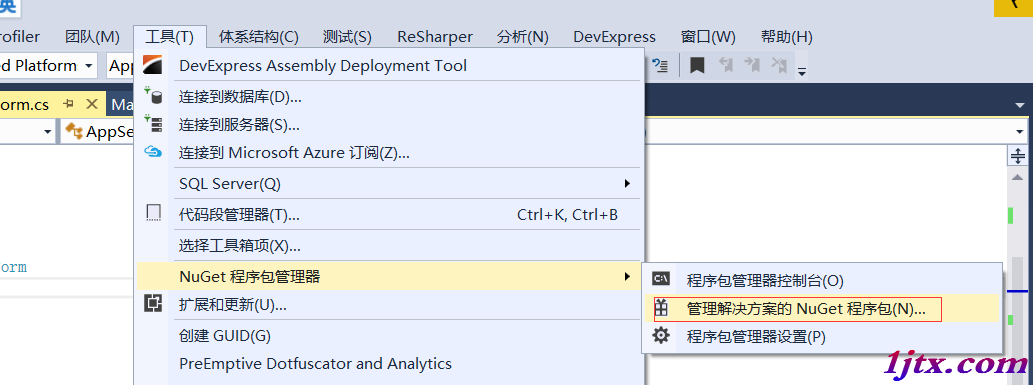Click the package manager console icon
Screen dimensions: 1033x385
(x=661, y=279)
